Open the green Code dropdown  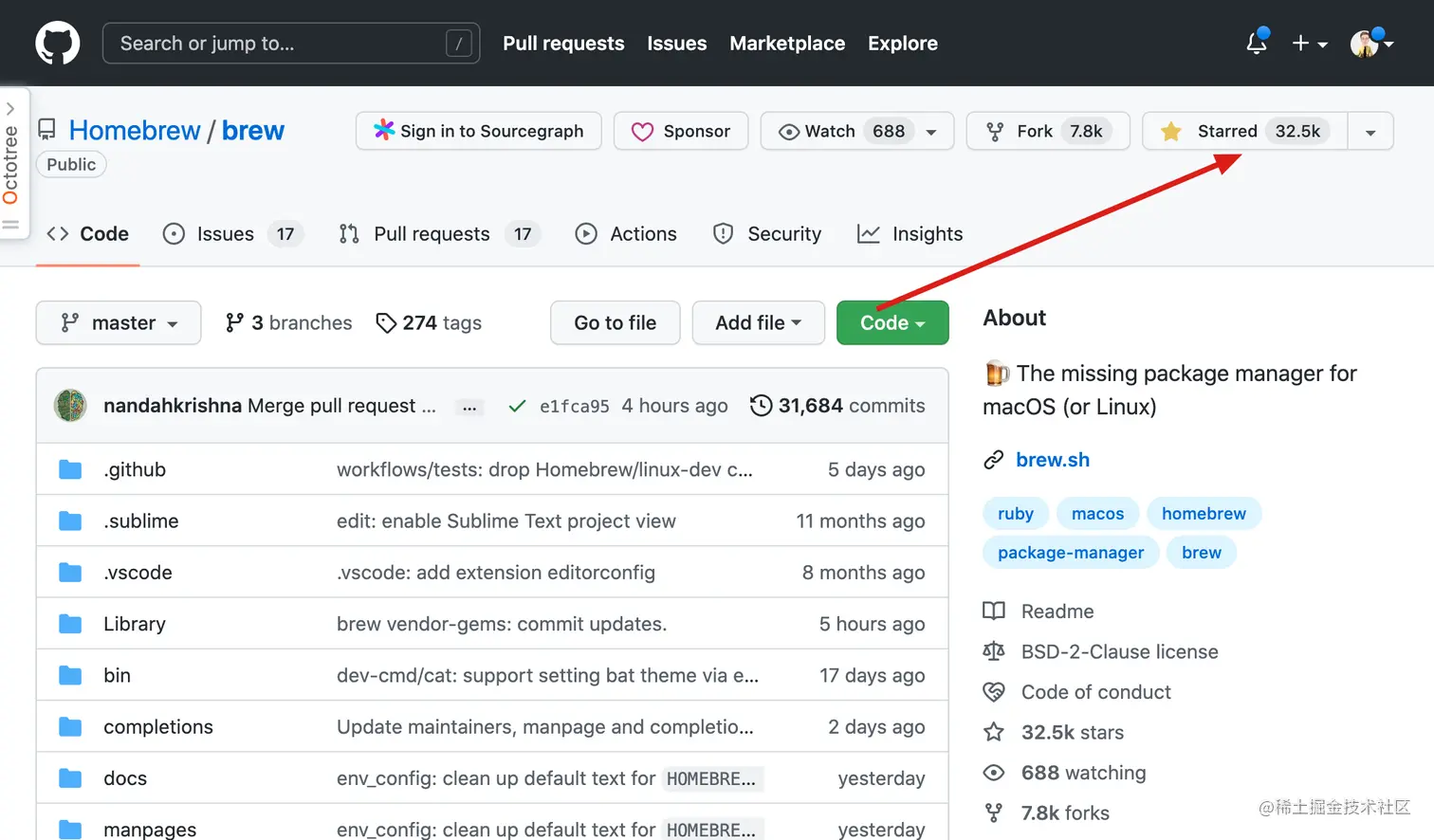[892, 323]
